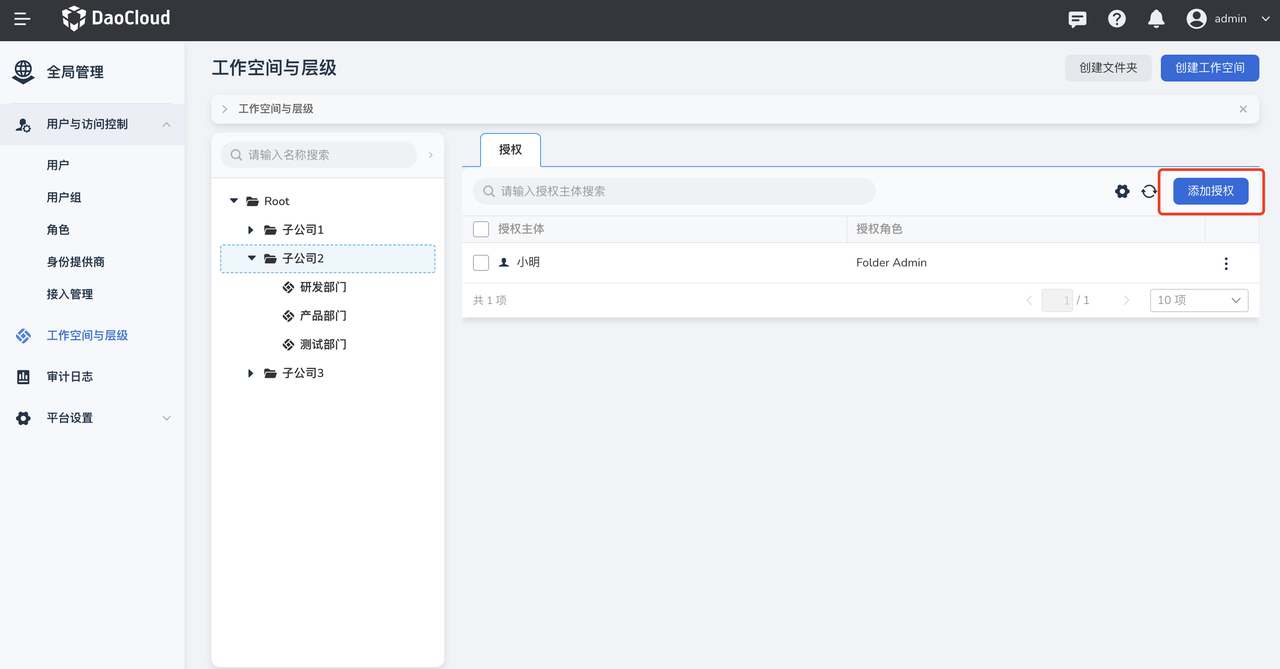Image resolution: width=1280 pixels, height=669 pixels.
Task: Open the admin user dropdown
Action: 1227,19
